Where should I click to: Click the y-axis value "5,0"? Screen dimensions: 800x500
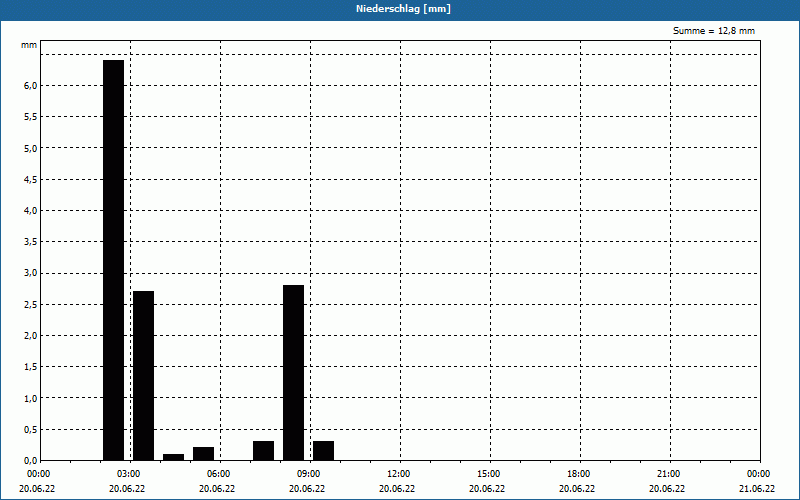click(31, 148)
